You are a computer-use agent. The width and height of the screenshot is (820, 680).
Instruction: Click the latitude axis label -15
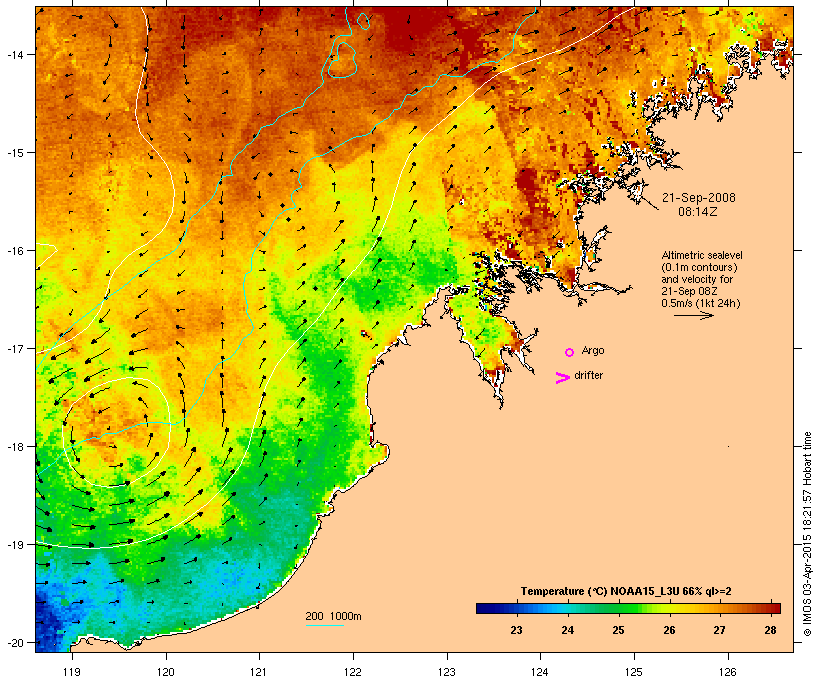point(15,153)
